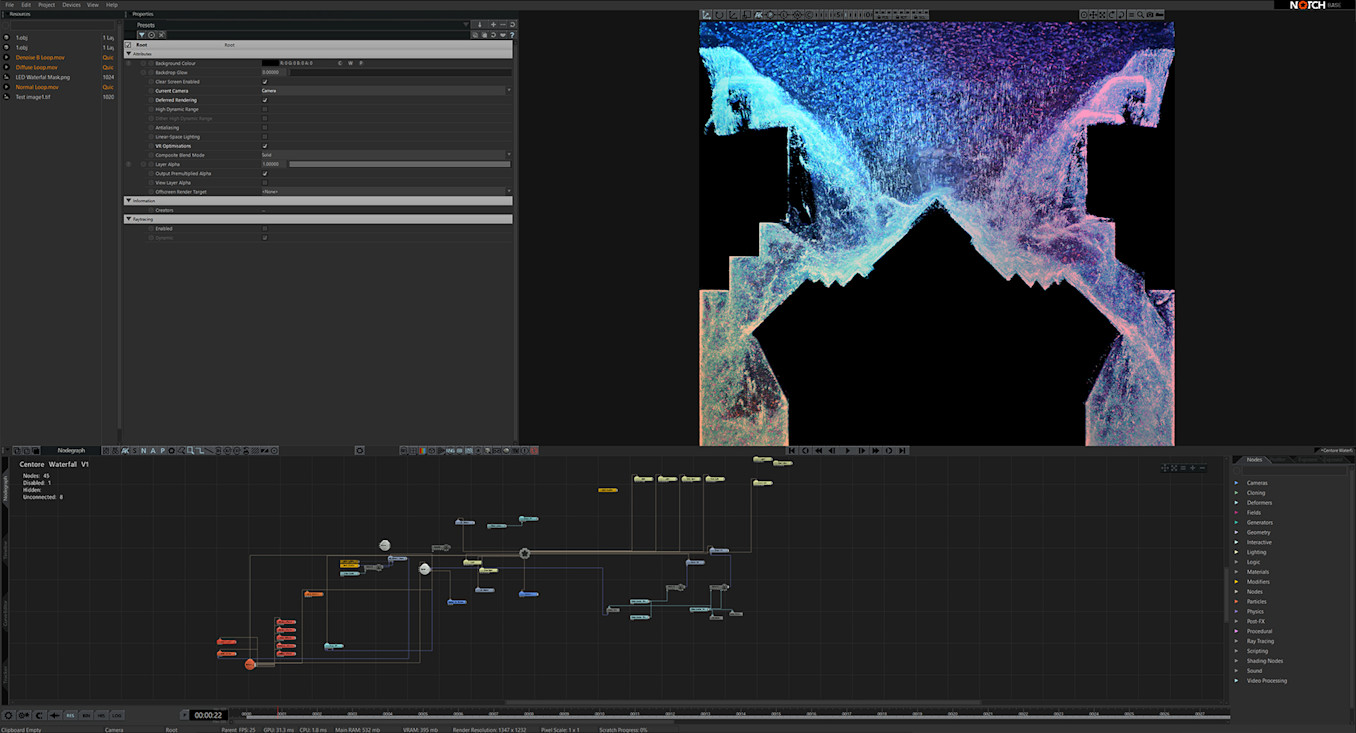
Task: Open the Edit menu
Action: [x=26, y=5]
